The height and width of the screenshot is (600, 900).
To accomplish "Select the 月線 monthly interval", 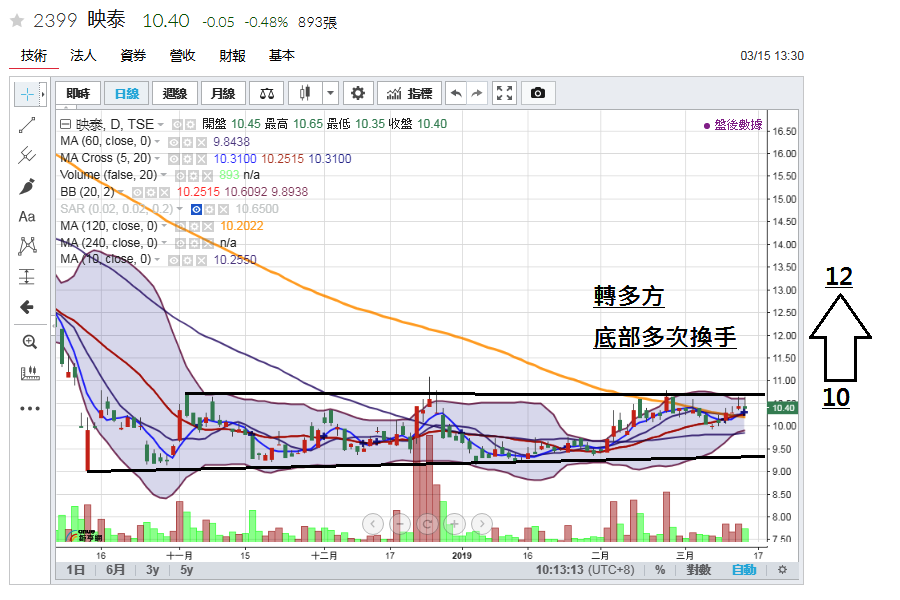I will coord(223,93).
